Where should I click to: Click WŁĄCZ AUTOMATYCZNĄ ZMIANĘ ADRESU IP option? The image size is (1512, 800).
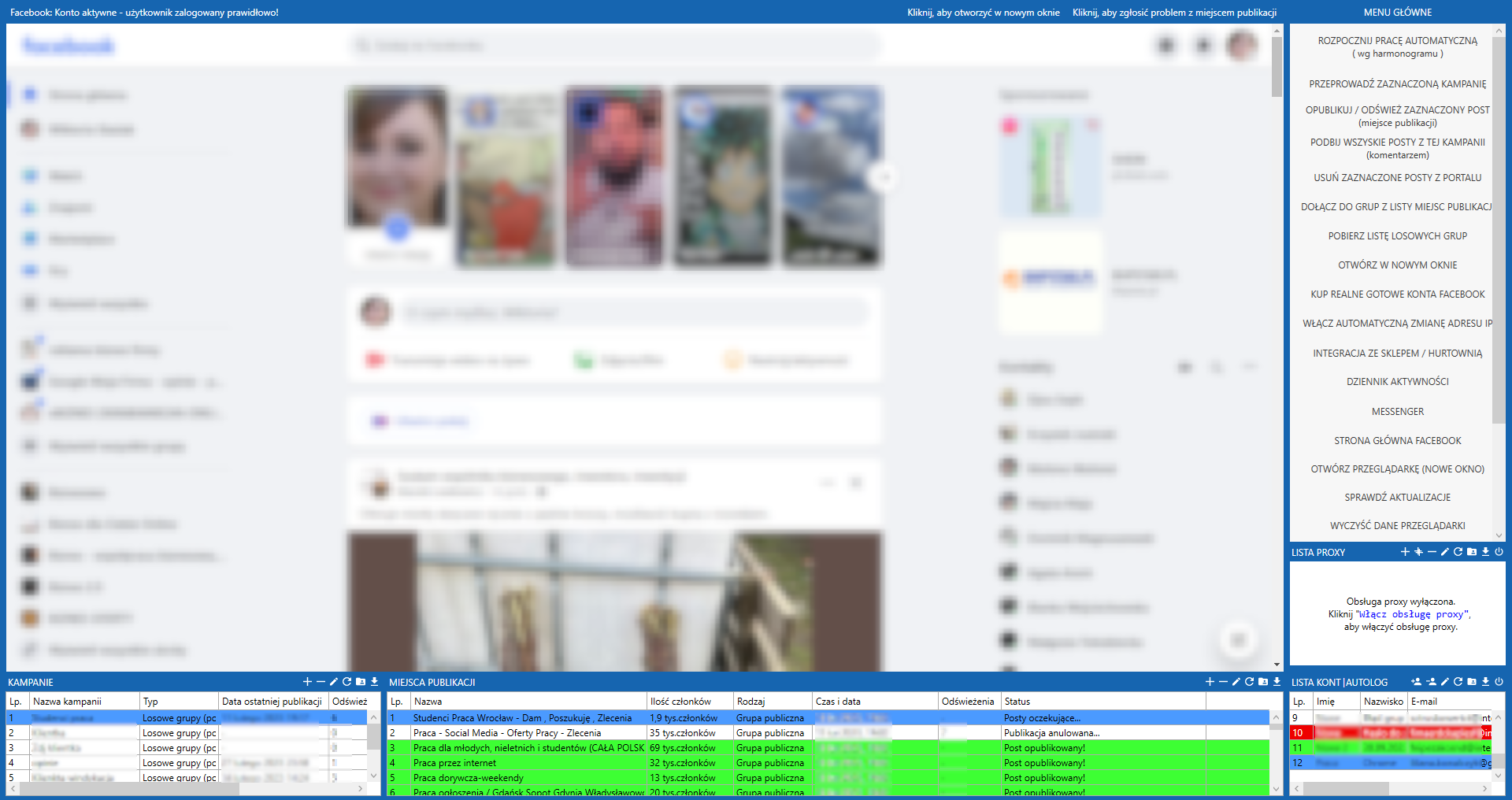(x=1397, y=324)
